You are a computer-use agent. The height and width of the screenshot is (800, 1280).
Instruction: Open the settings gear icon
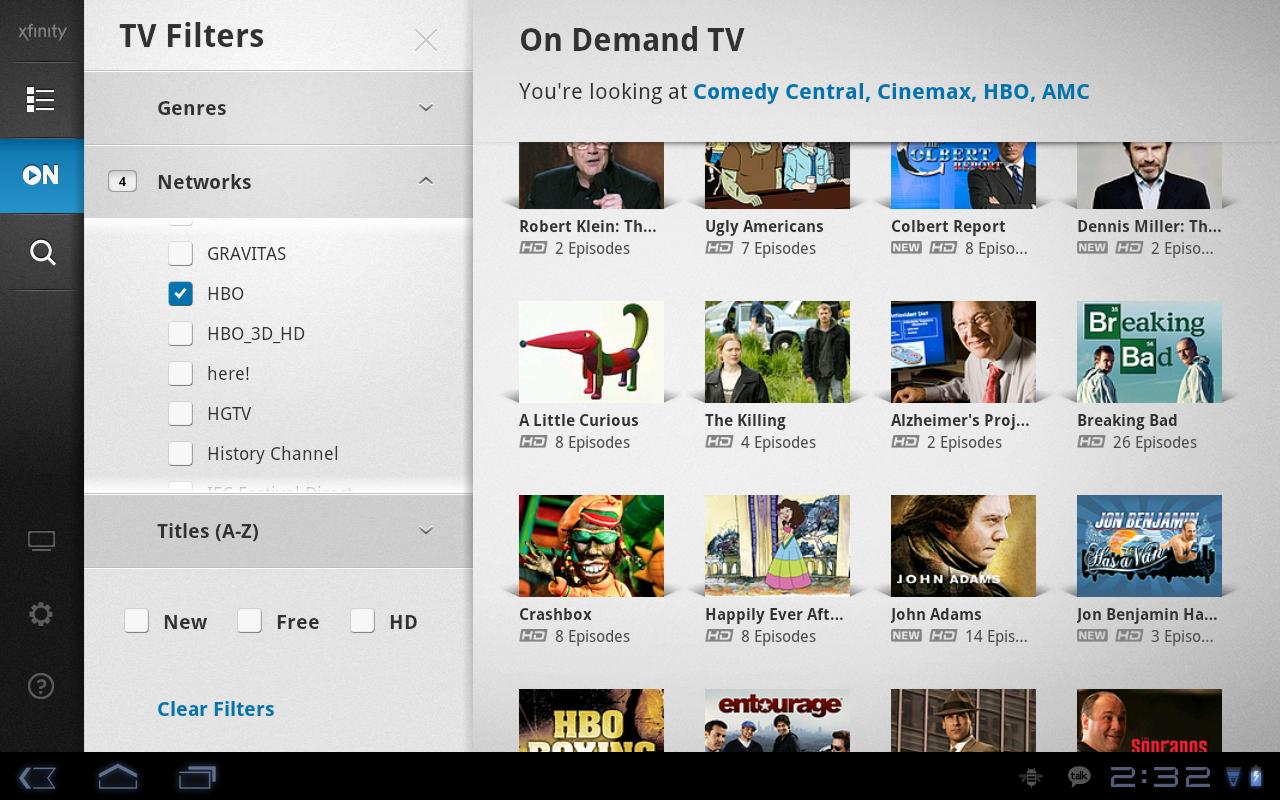tap(41, 614)
